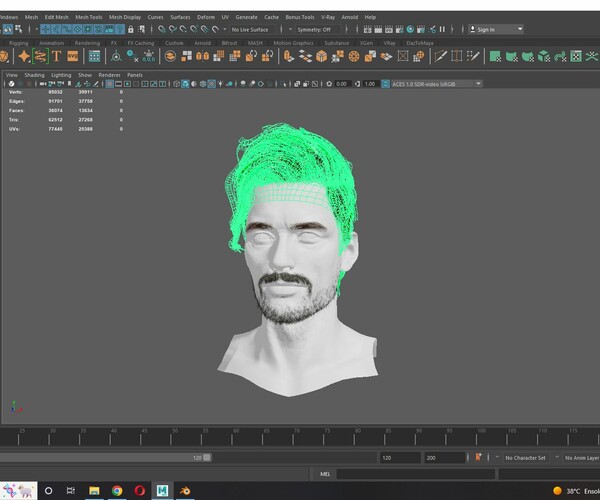
Task: Click the center pivot shelf icon
Action: pos(116,56)
